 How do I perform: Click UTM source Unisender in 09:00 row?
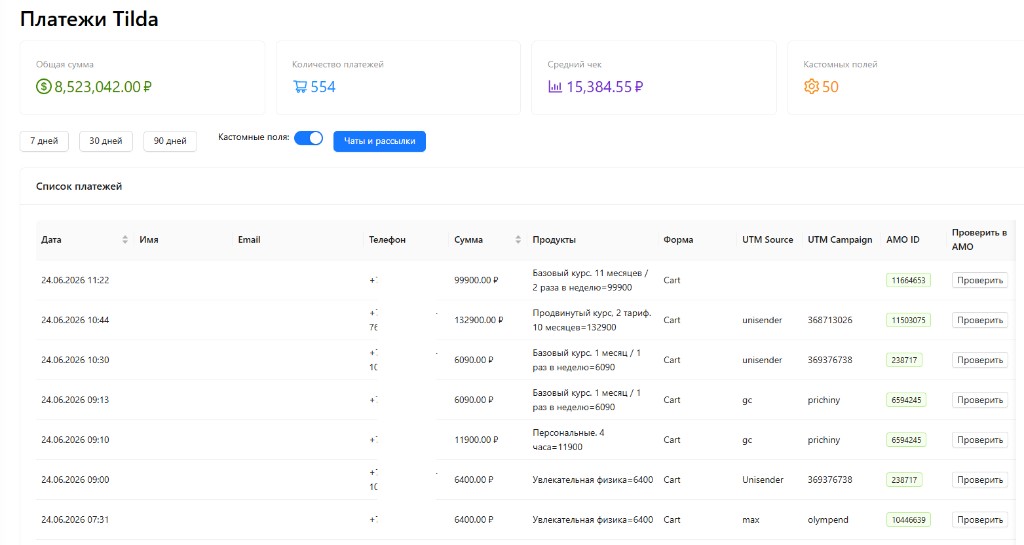762,480
